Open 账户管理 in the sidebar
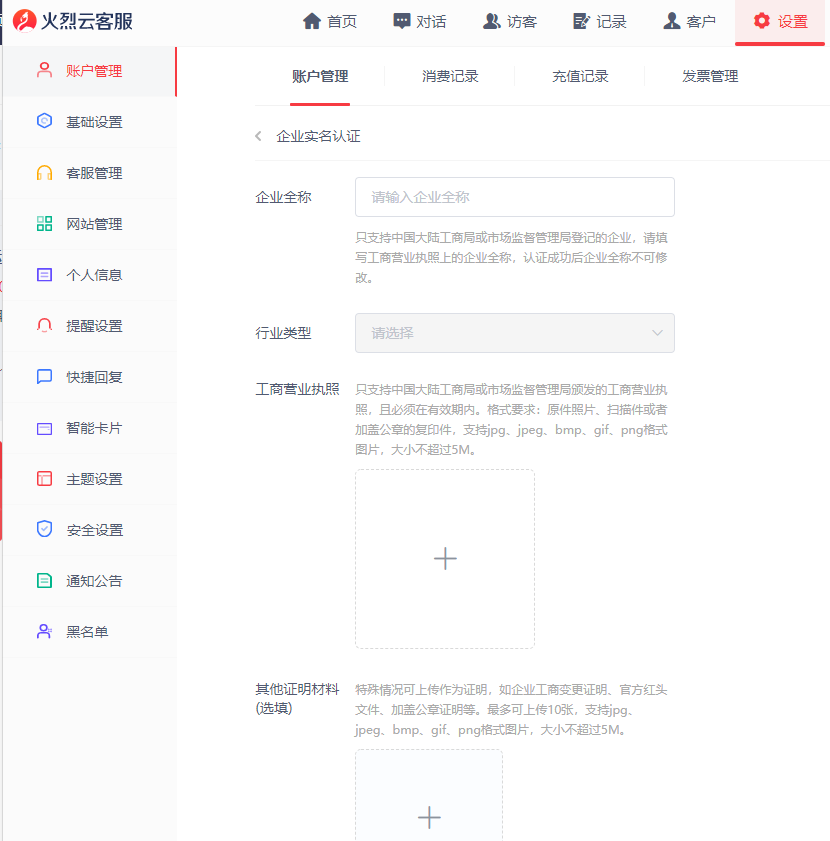The height and width of the screenshot is (841, 830). [90, 71]
